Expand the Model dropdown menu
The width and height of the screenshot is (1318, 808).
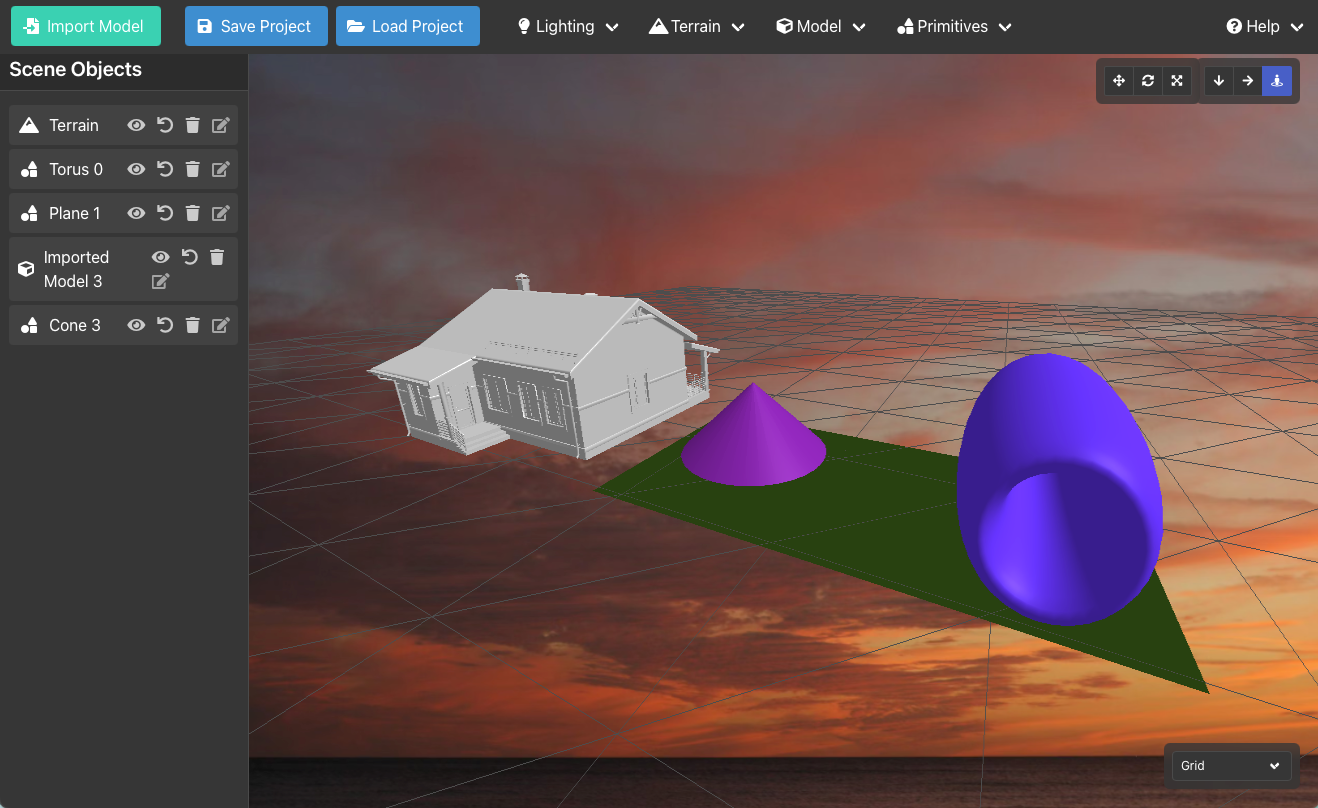tap(820, 27)
